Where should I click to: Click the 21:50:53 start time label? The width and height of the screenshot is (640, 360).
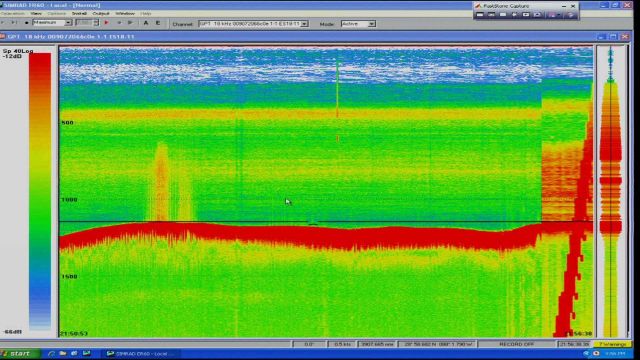(74, 334)
